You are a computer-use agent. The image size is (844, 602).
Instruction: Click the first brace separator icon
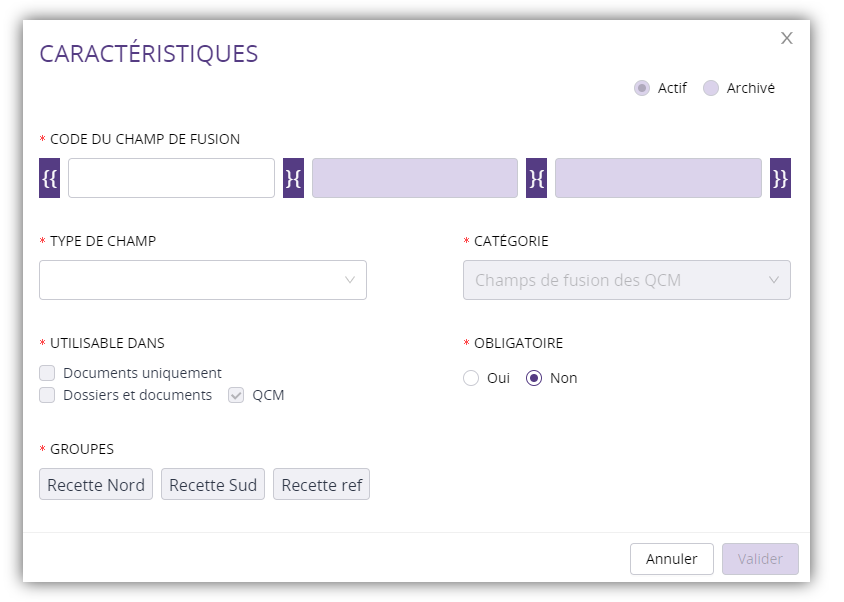[x=293, y=178]
